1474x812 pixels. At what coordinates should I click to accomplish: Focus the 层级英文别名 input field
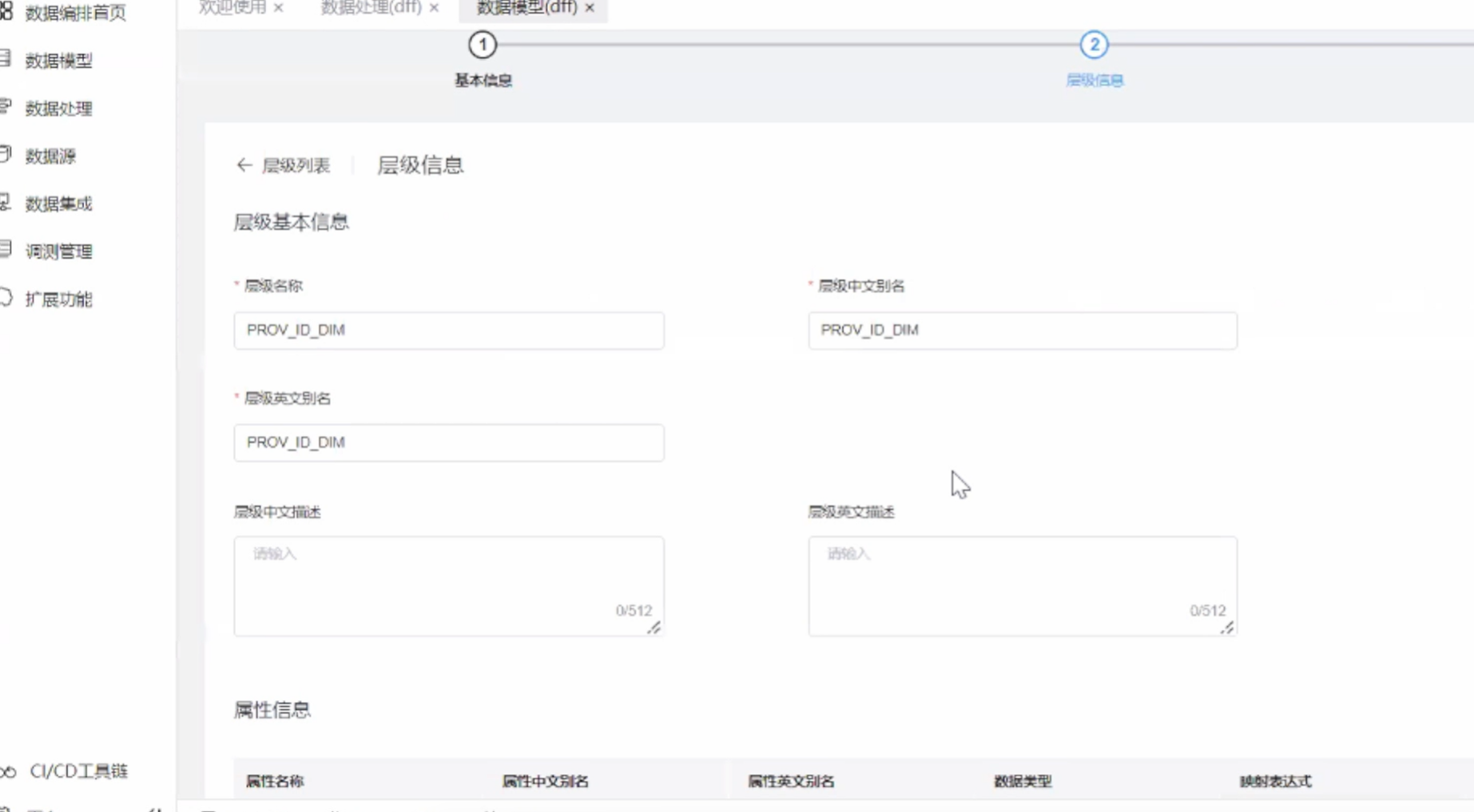(x=449, y=442)
